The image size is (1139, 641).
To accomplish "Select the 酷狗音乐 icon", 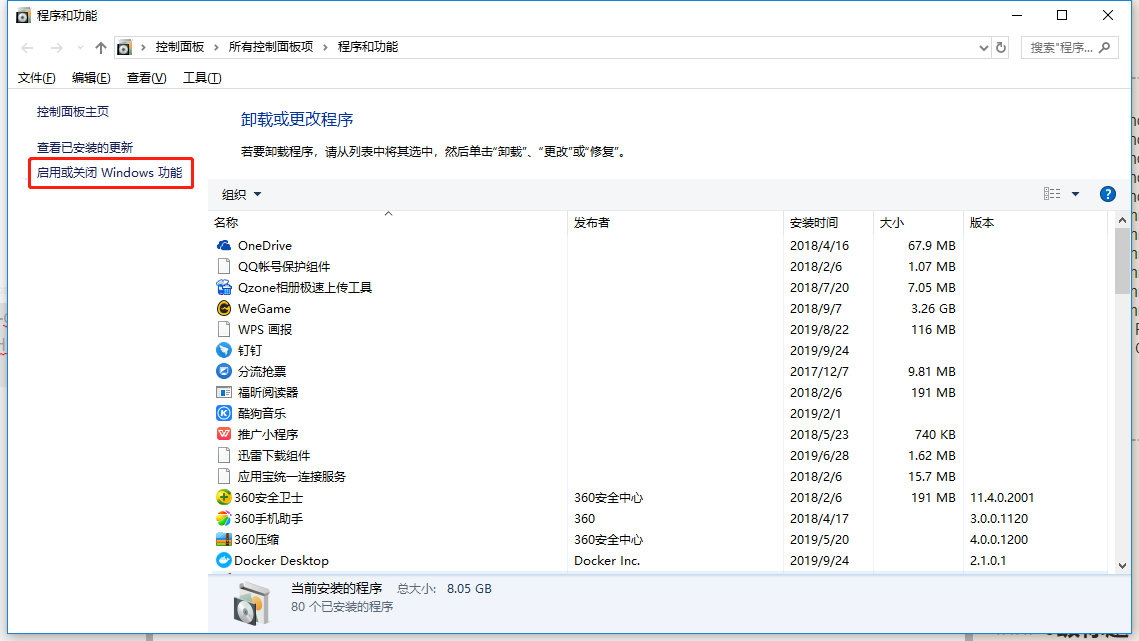I will click(x=225, y=413).
